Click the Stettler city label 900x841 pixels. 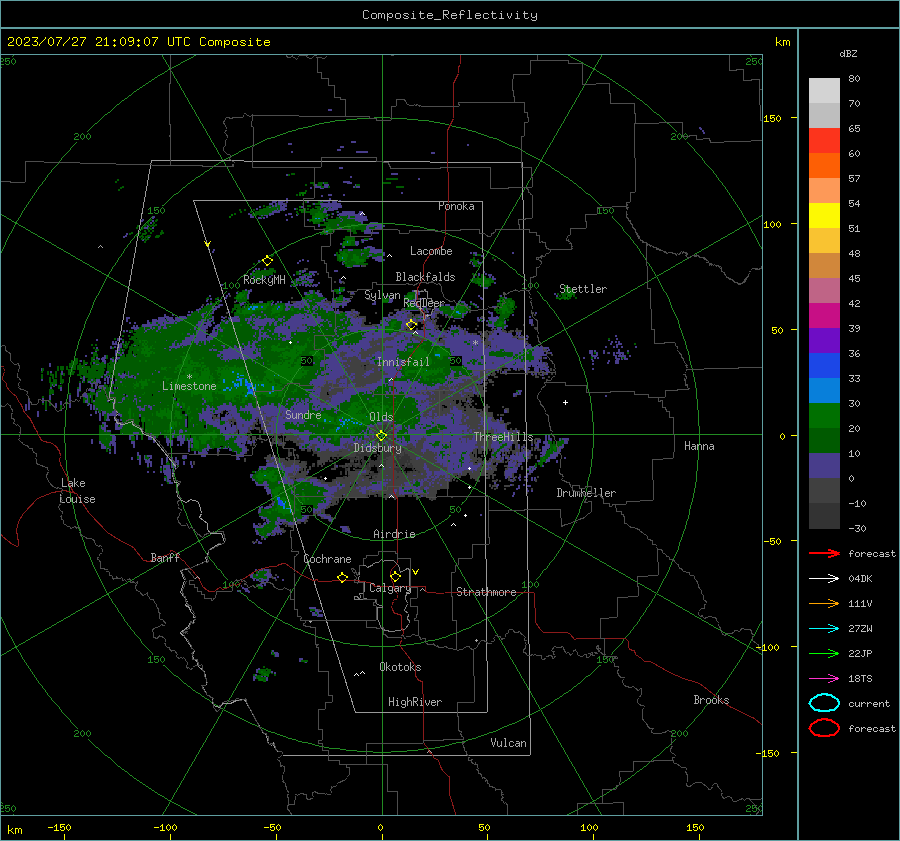[583, 289]
